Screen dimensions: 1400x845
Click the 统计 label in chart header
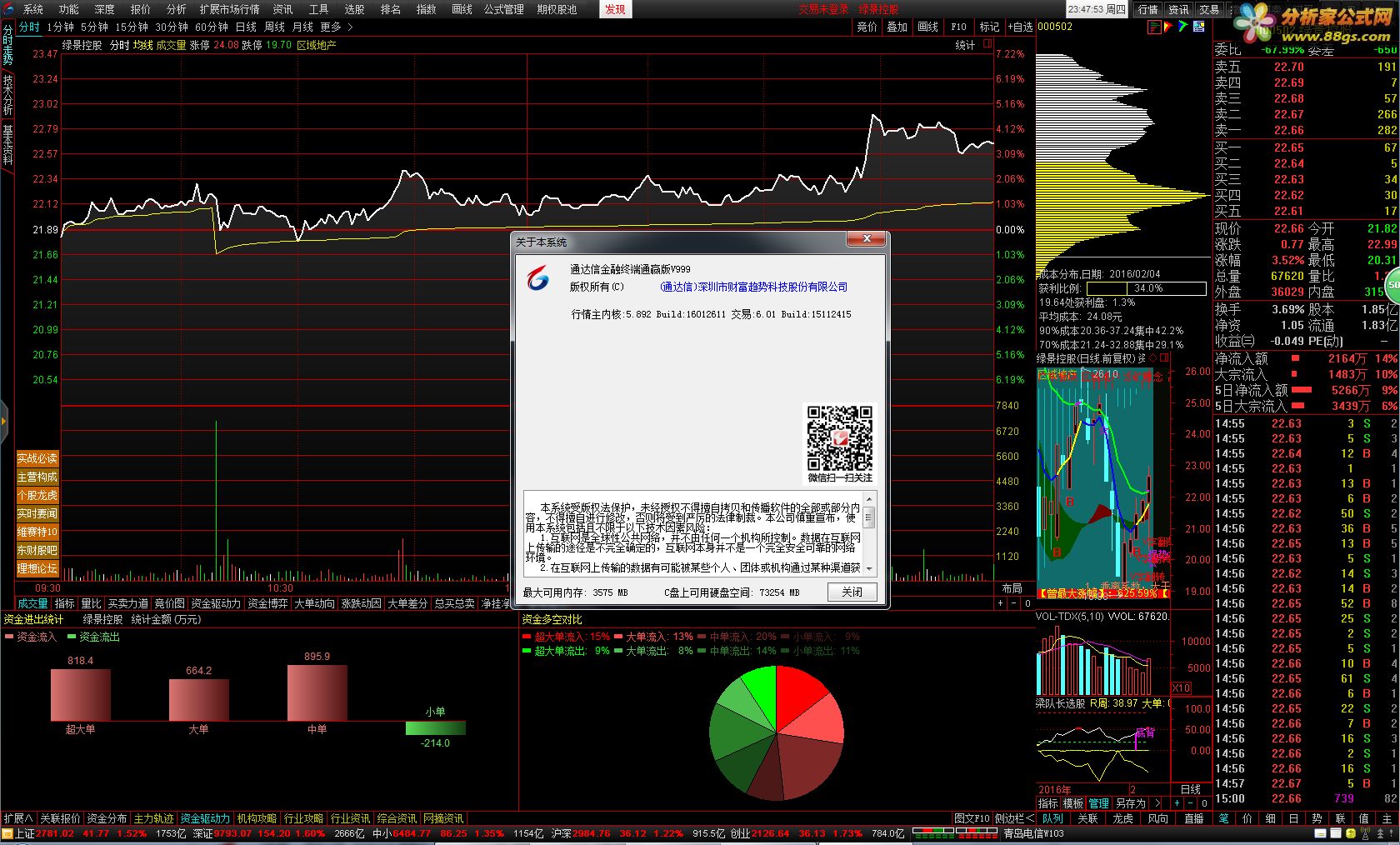[x=965, y=45]
